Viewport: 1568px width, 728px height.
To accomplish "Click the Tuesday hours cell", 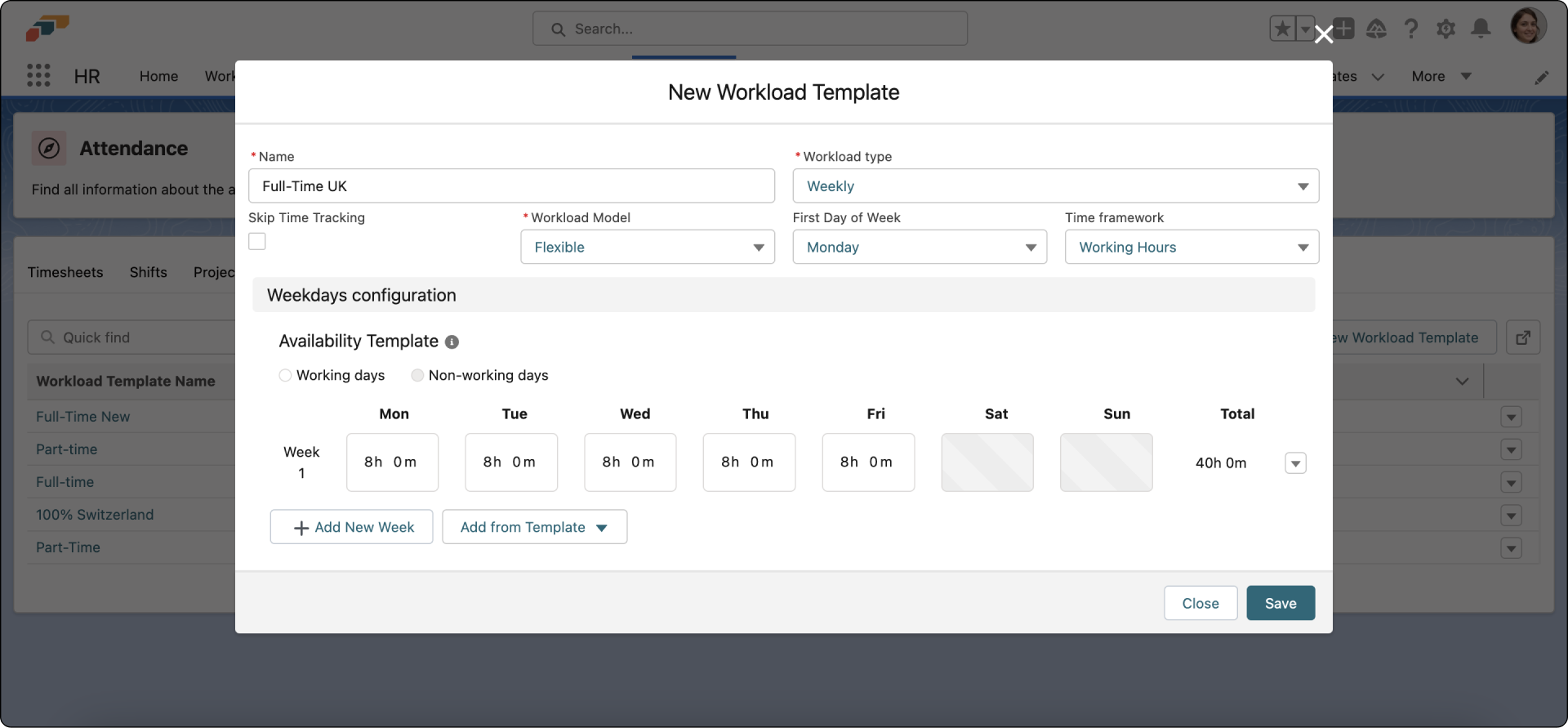I will [x=511, y=462].
